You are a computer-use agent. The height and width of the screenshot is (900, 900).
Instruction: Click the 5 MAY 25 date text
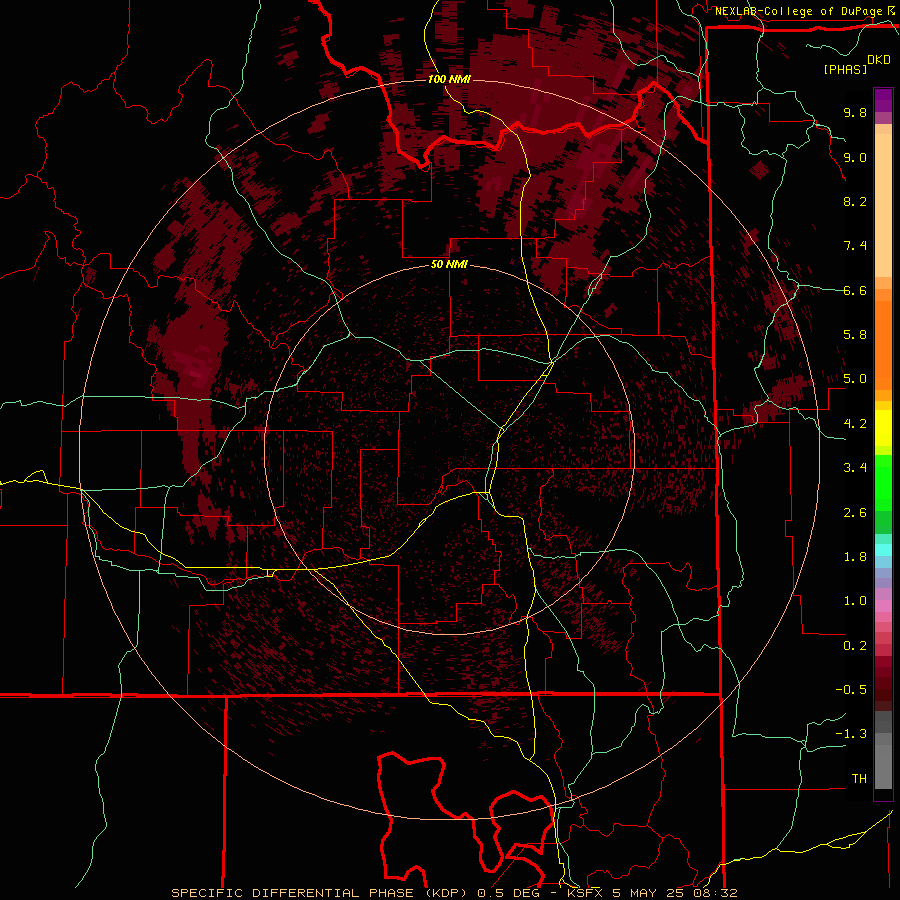pyautogui.click(x=650, y=893)
